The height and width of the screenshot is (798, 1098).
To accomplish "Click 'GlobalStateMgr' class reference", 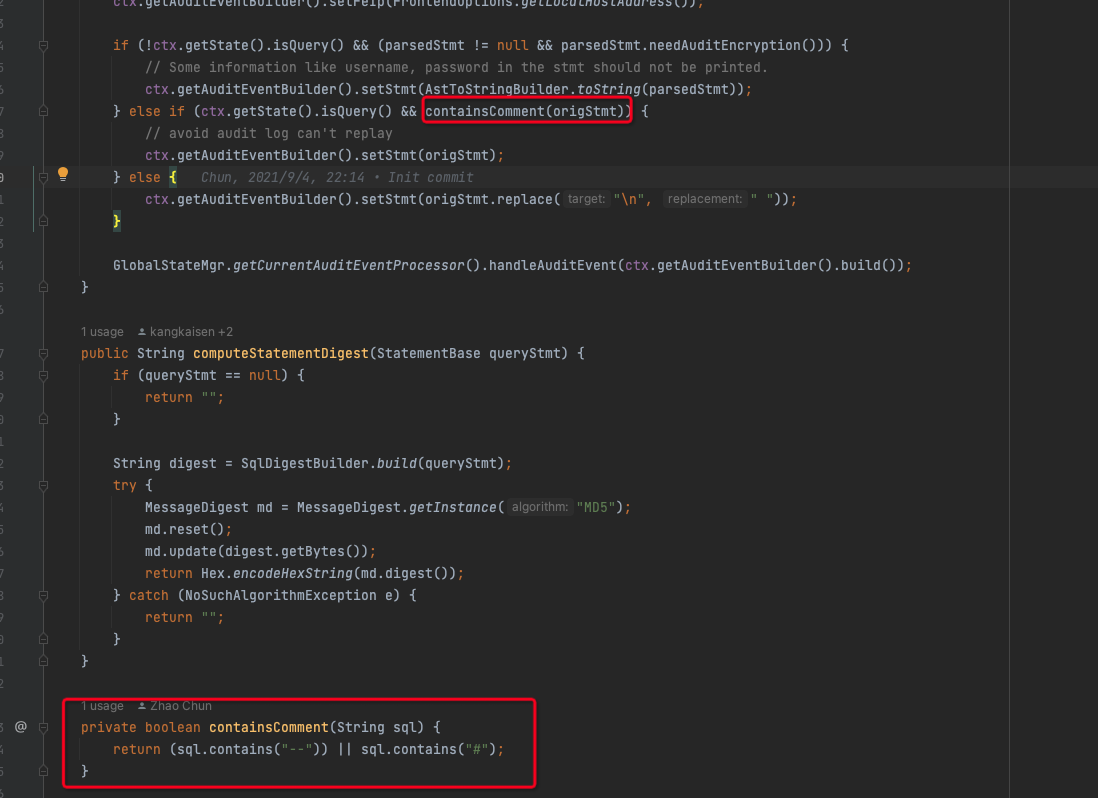I will click(169, 265).
